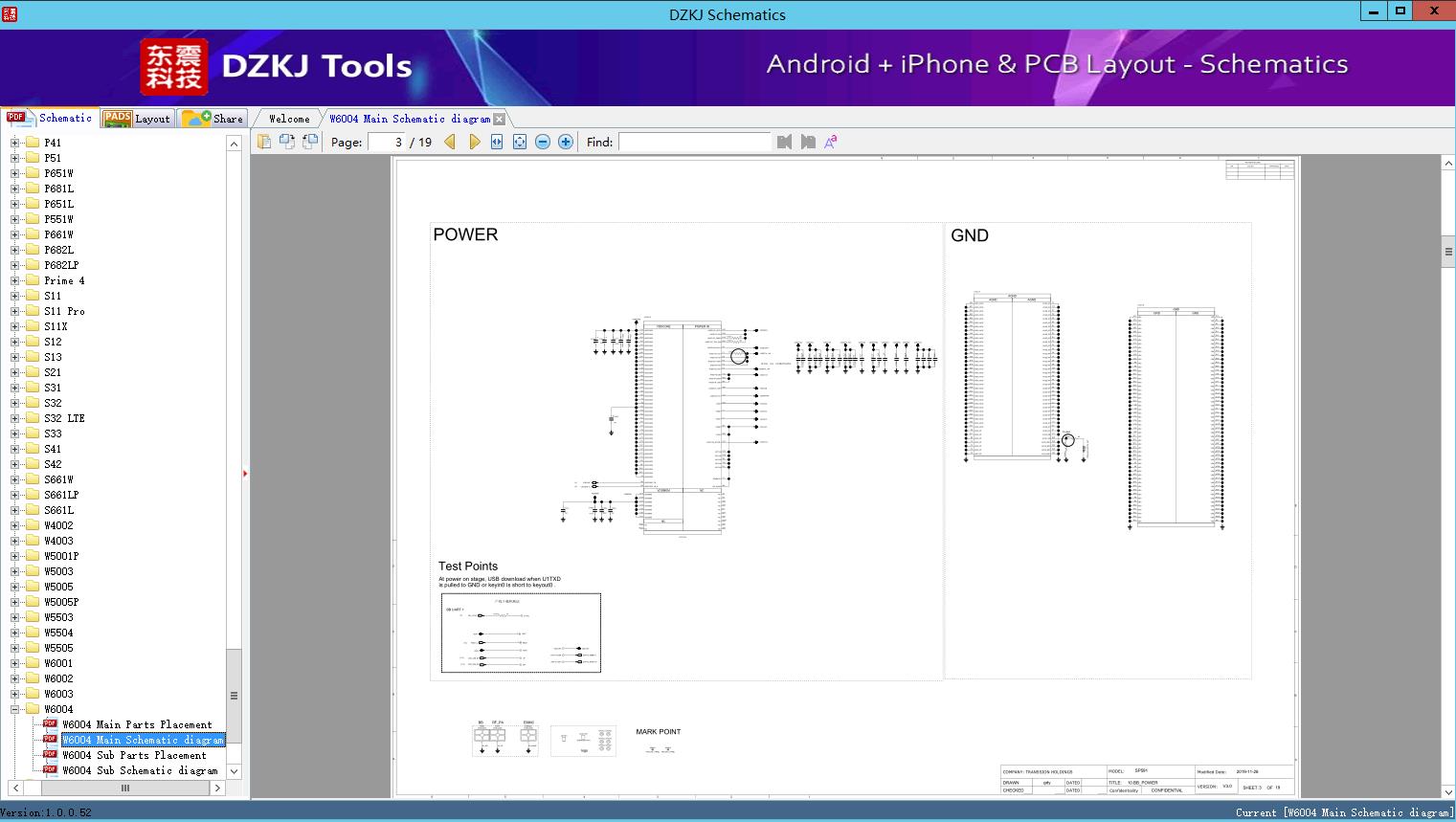
Task: Click the Find text field
Action: (x=694, y=142)
